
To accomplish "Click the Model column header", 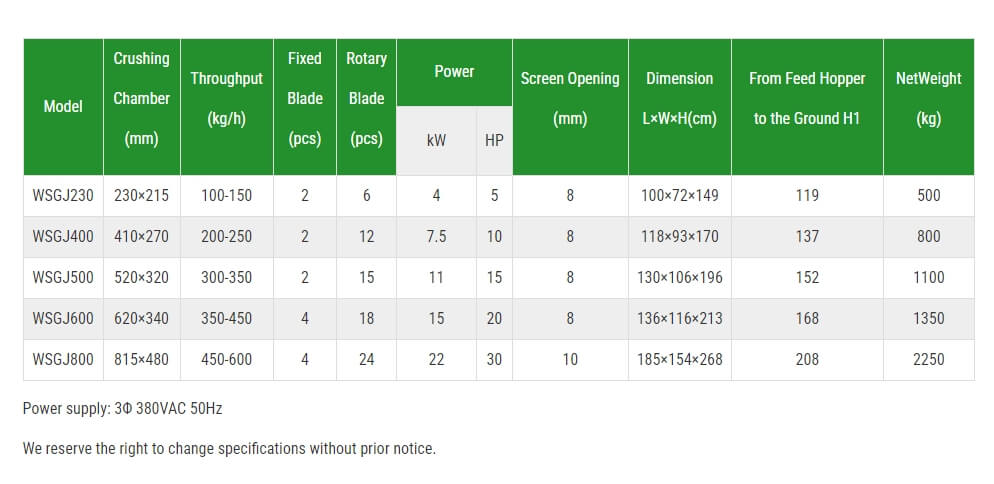I will point(63,107).
